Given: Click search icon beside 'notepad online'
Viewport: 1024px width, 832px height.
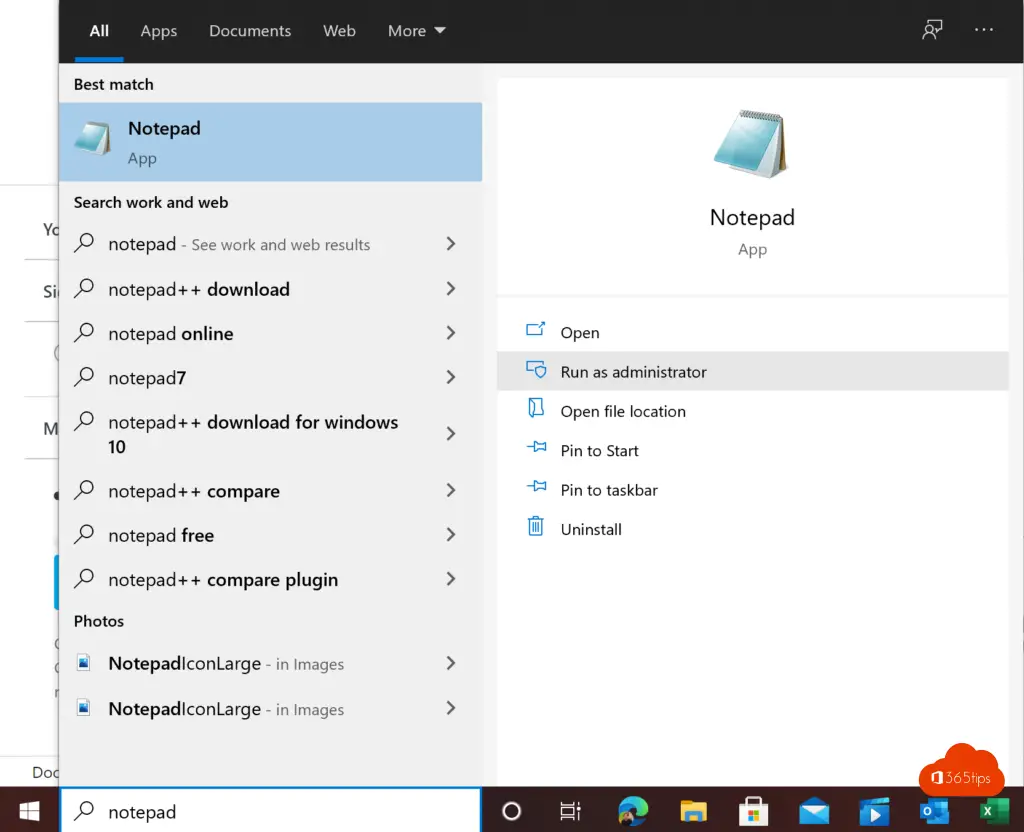Looking at the screenshot, I should coord(84,332).
